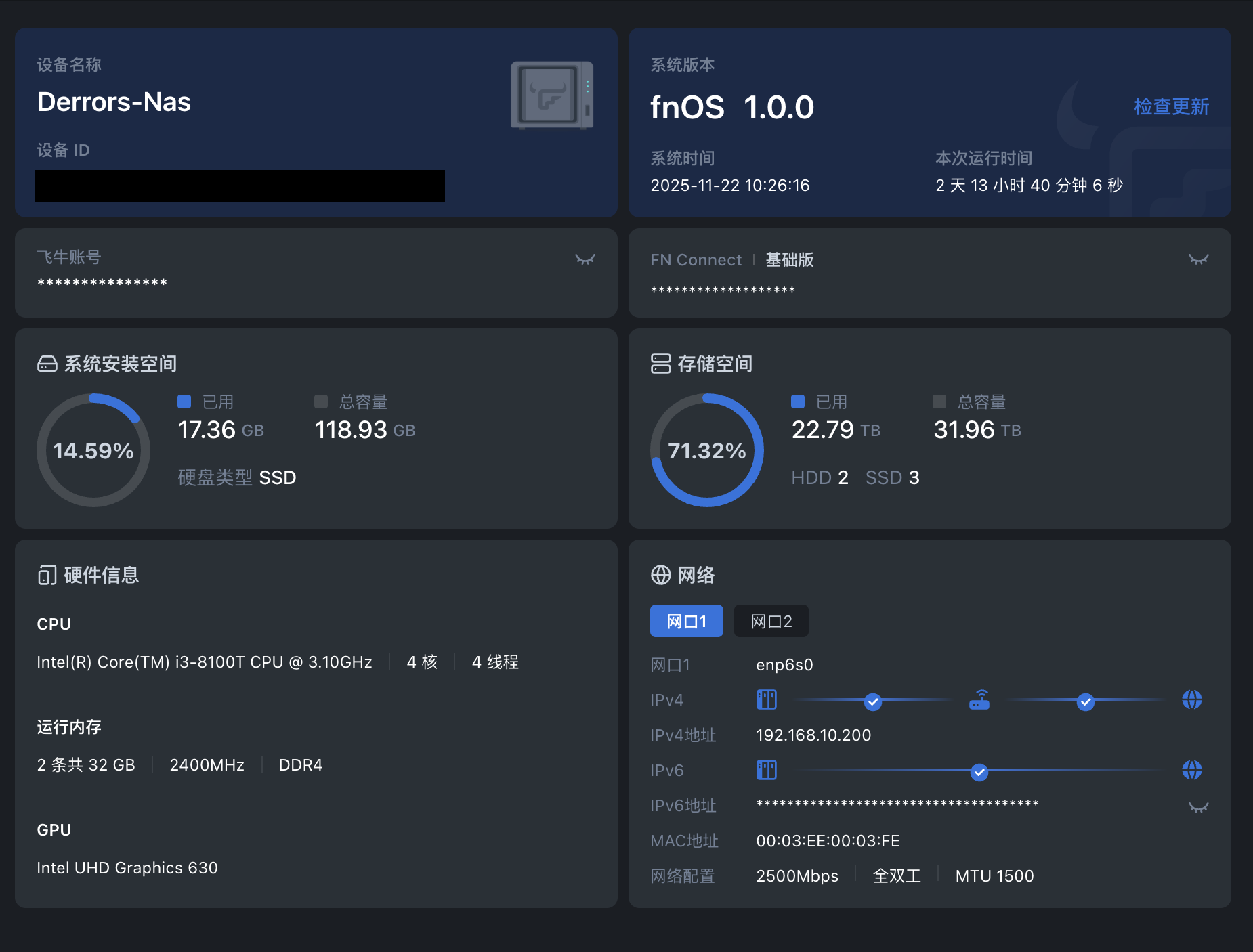Viewport: 1253px width, 952px height.
Task: Click the 检查更新 link
Action: tap(1171, 107)
